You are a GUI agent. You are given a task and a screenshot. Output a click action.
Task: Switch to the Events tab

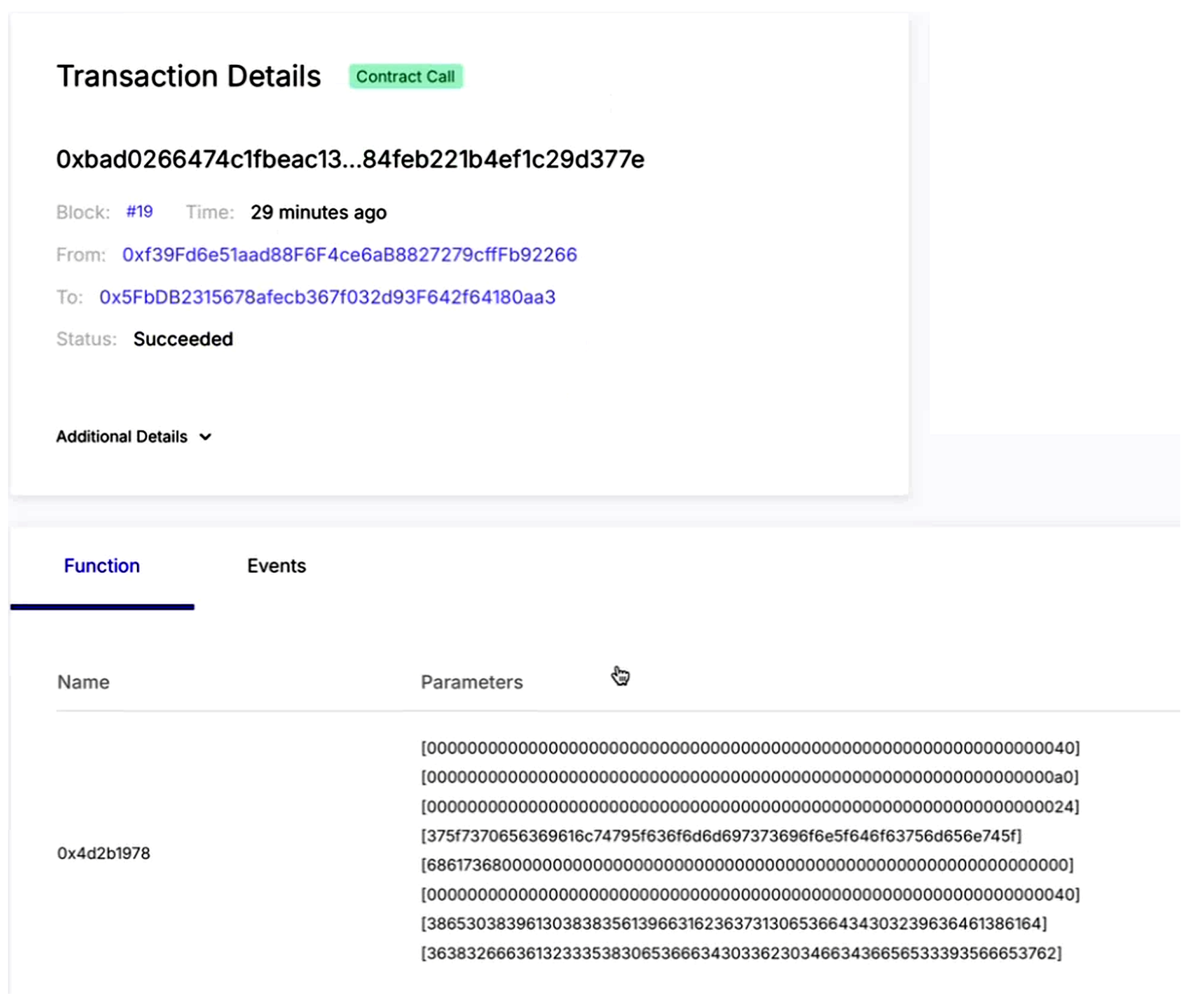pyautogui.click(x=277, y=566)
